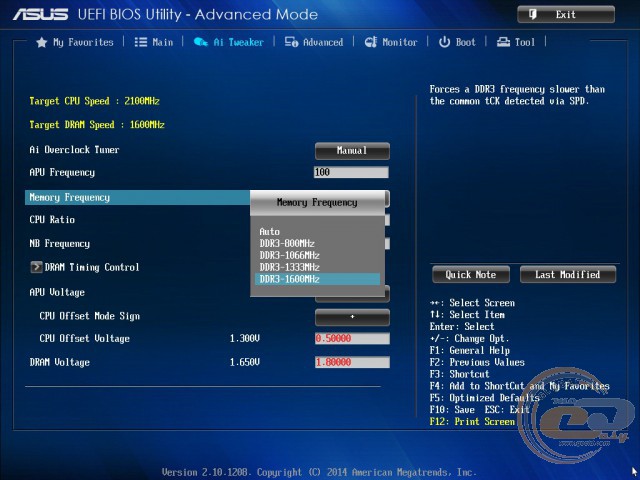
Task: Click the CPU Offset Voltage label
Action: point(84,339)
